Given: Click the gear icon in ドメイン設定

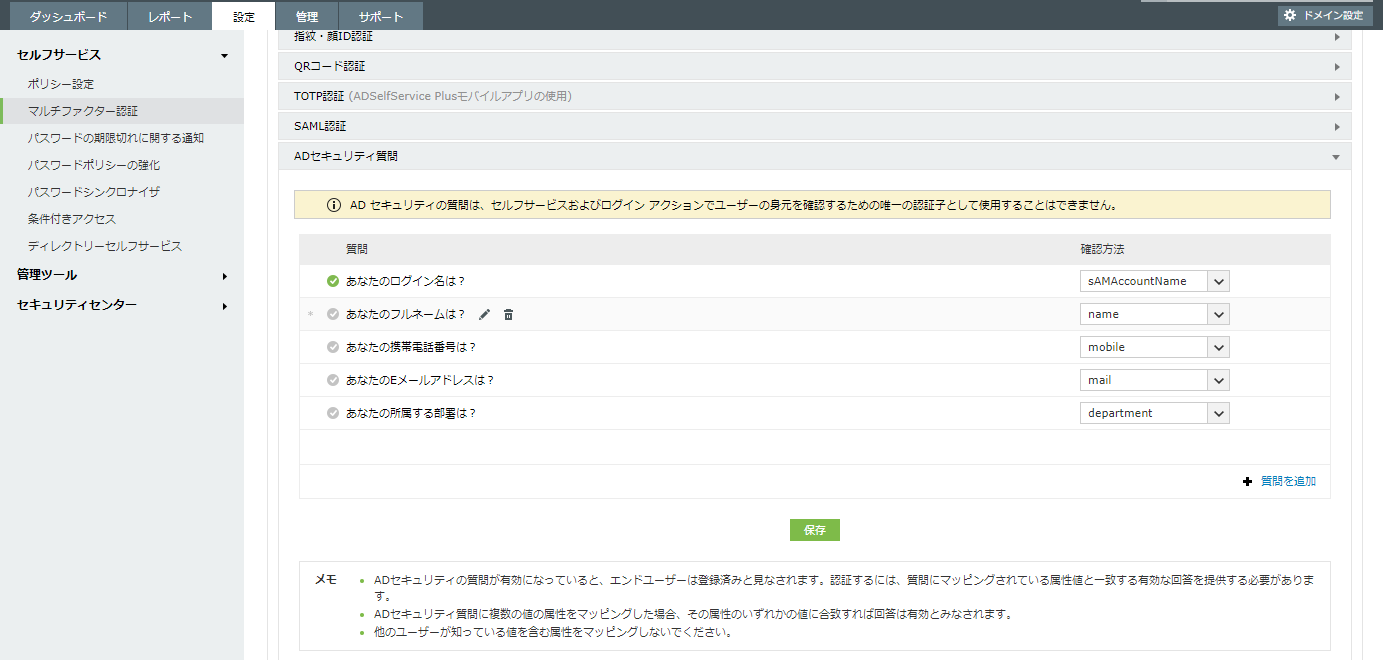Looking at the screenshot, I should 1290,15.
